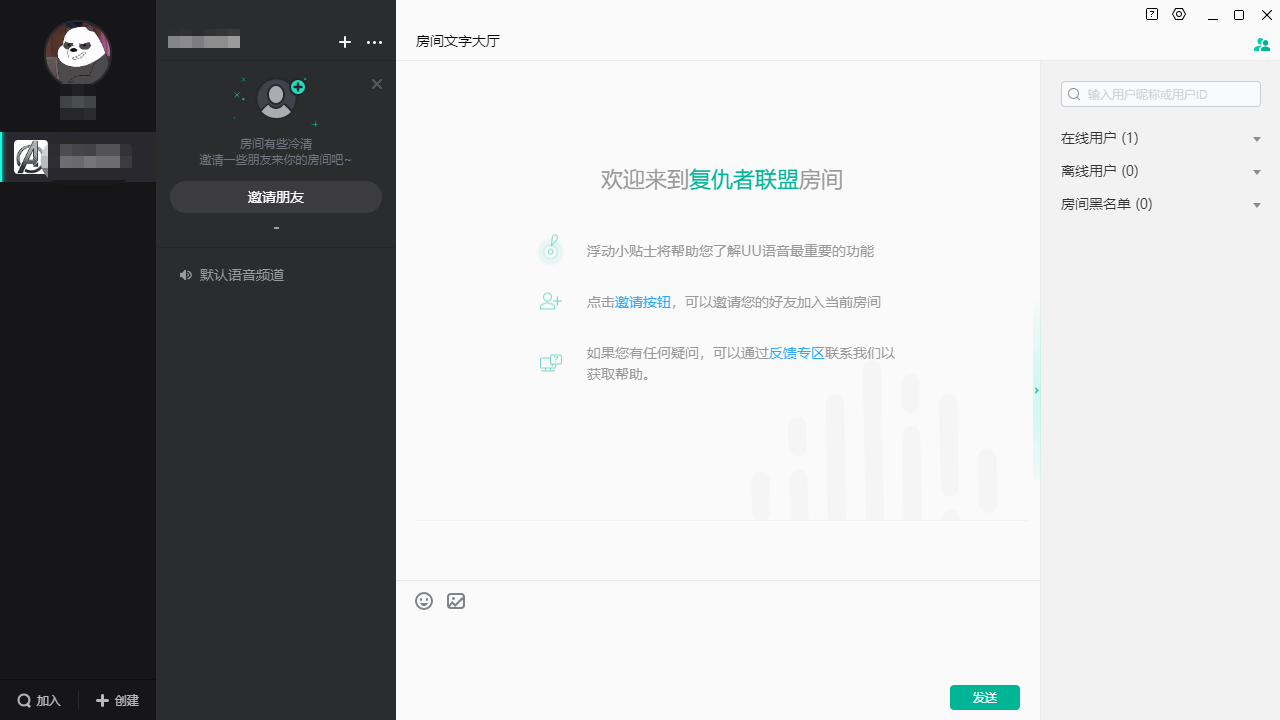This screenshot has width=1280, height=720.
Task: Click the feedback monitor icon in welcome tips
Action: click(550, 363)
